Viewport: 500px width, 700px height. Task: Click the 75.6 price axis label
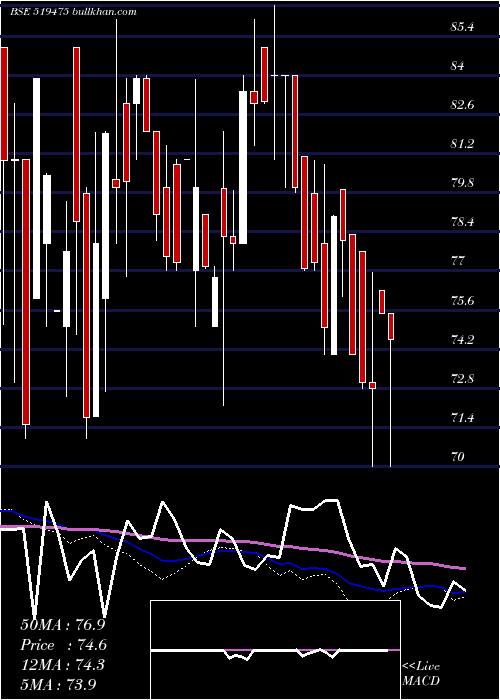(462, 301)
